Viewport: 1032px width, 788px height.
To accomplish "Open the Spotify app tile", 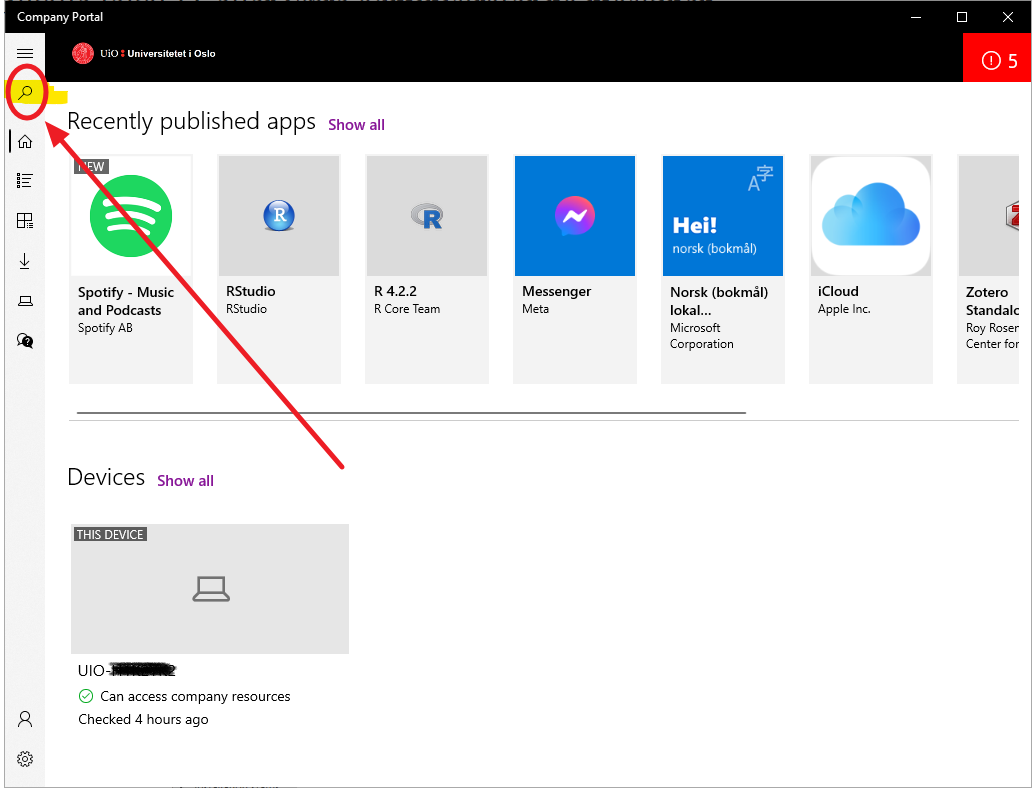I will 131,269.
